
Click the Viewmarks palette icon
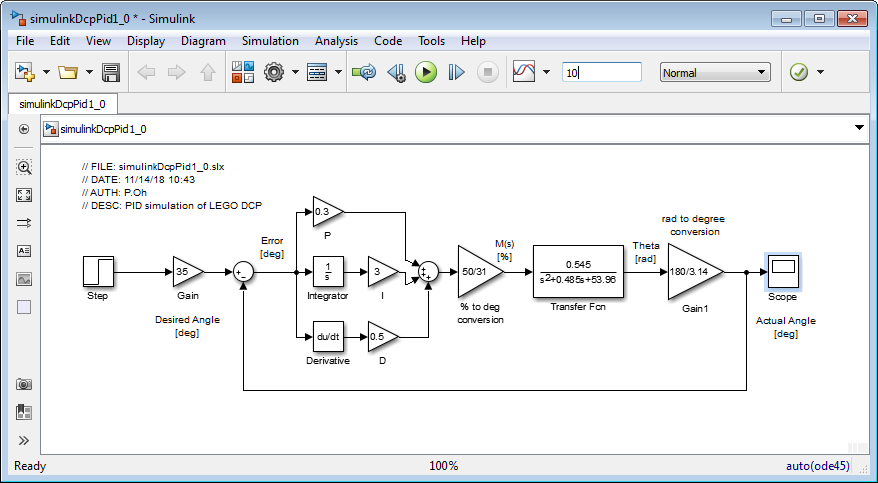24,412
